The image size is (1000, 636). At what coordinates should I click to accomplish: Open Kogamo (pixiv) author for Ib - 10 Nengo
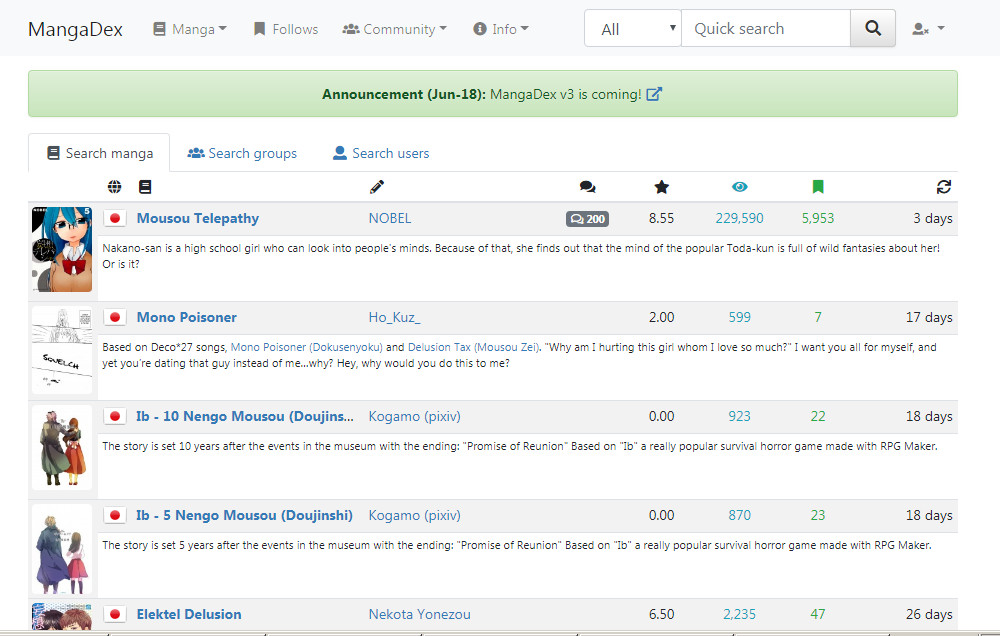[x=415, y=416]
